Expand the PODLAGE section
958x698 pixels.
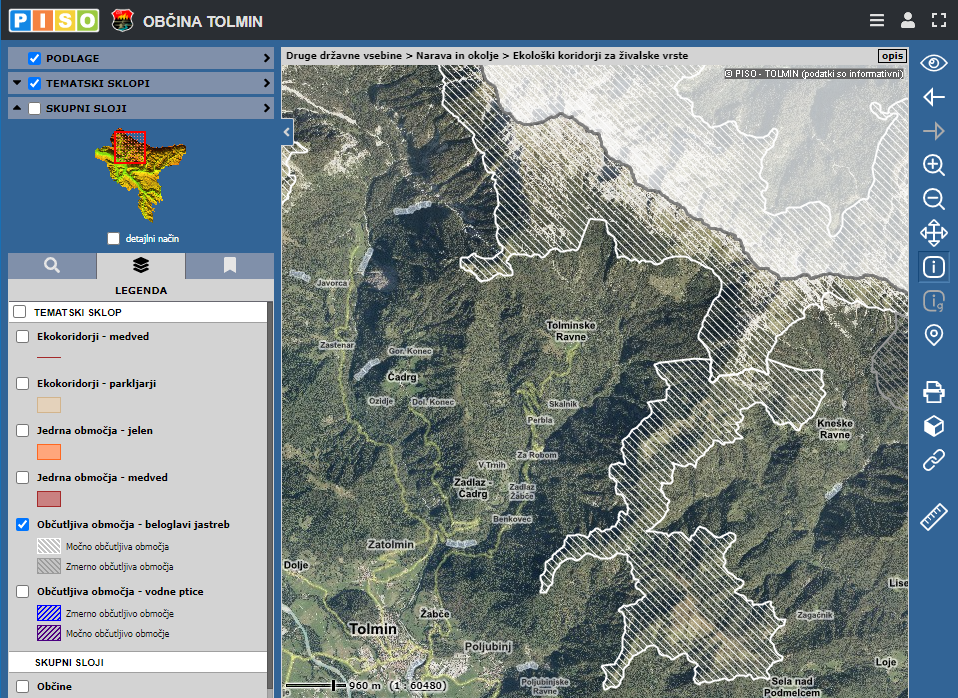point(266,58)
